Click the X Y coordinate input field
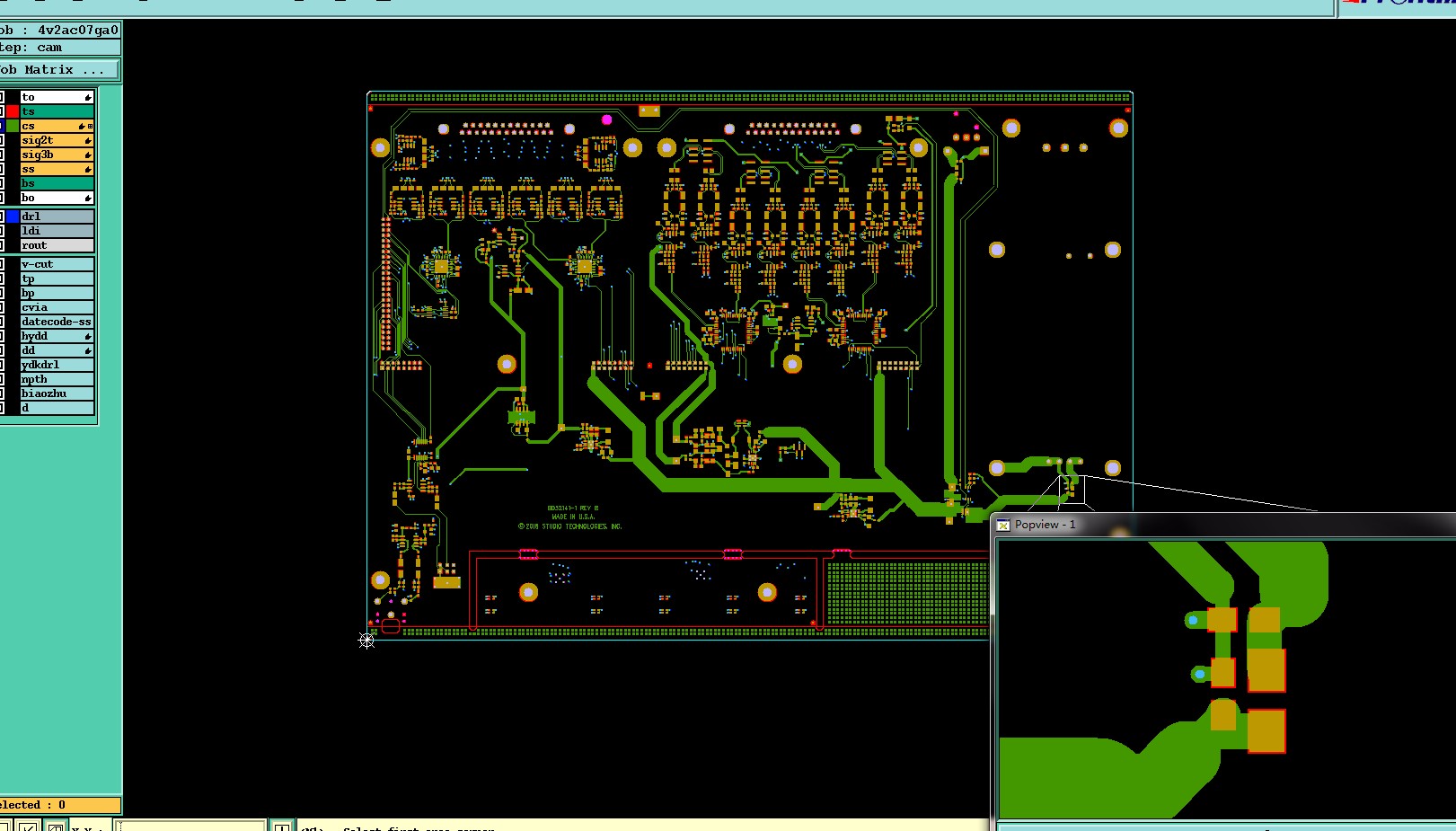 pyautogui.click(x=190, y=826)
